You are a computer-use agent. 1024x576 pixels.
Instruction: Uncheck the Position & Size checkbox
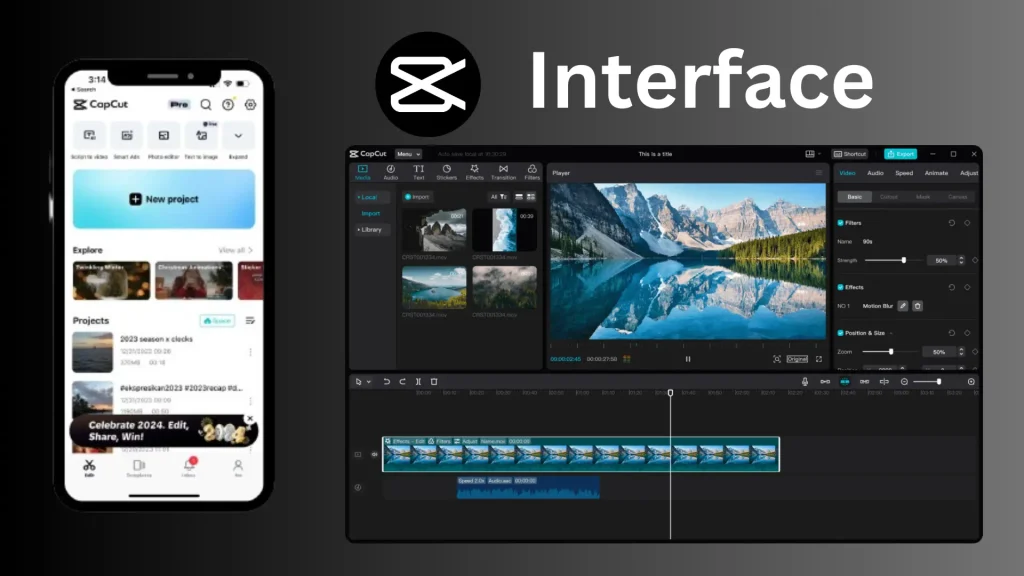(x=840, y=332)
